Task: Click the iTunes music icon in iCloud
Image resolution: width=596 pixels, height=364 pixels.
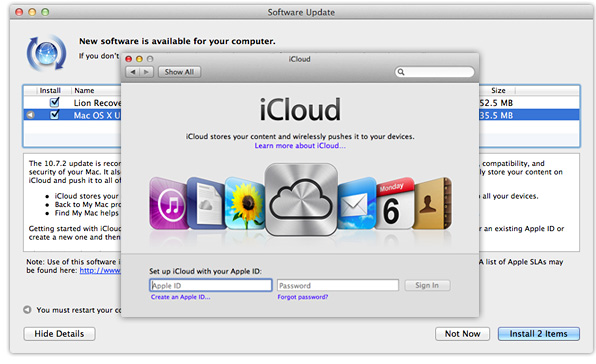Action: (169, 204)
